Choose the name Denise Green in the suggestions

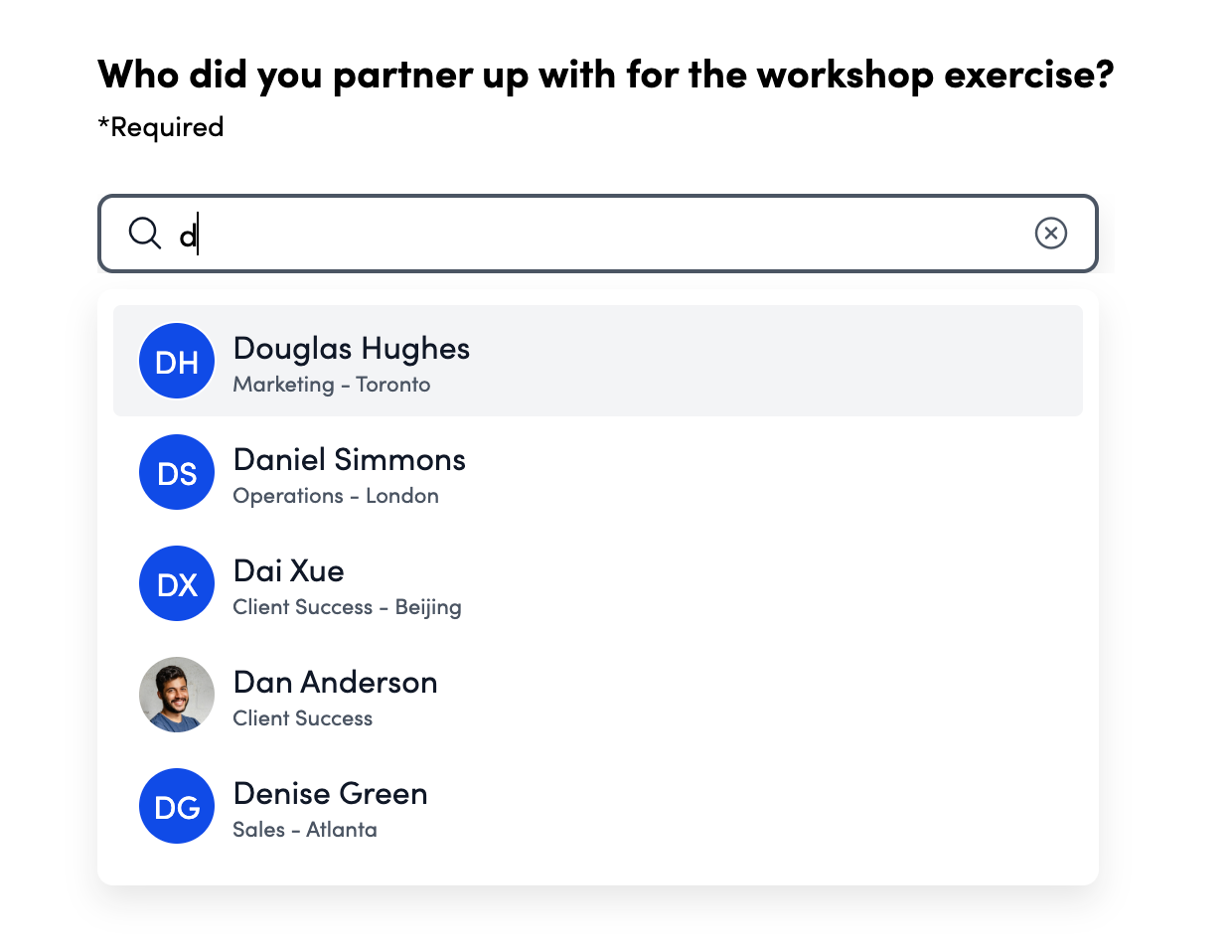click(x=330, y=794)
